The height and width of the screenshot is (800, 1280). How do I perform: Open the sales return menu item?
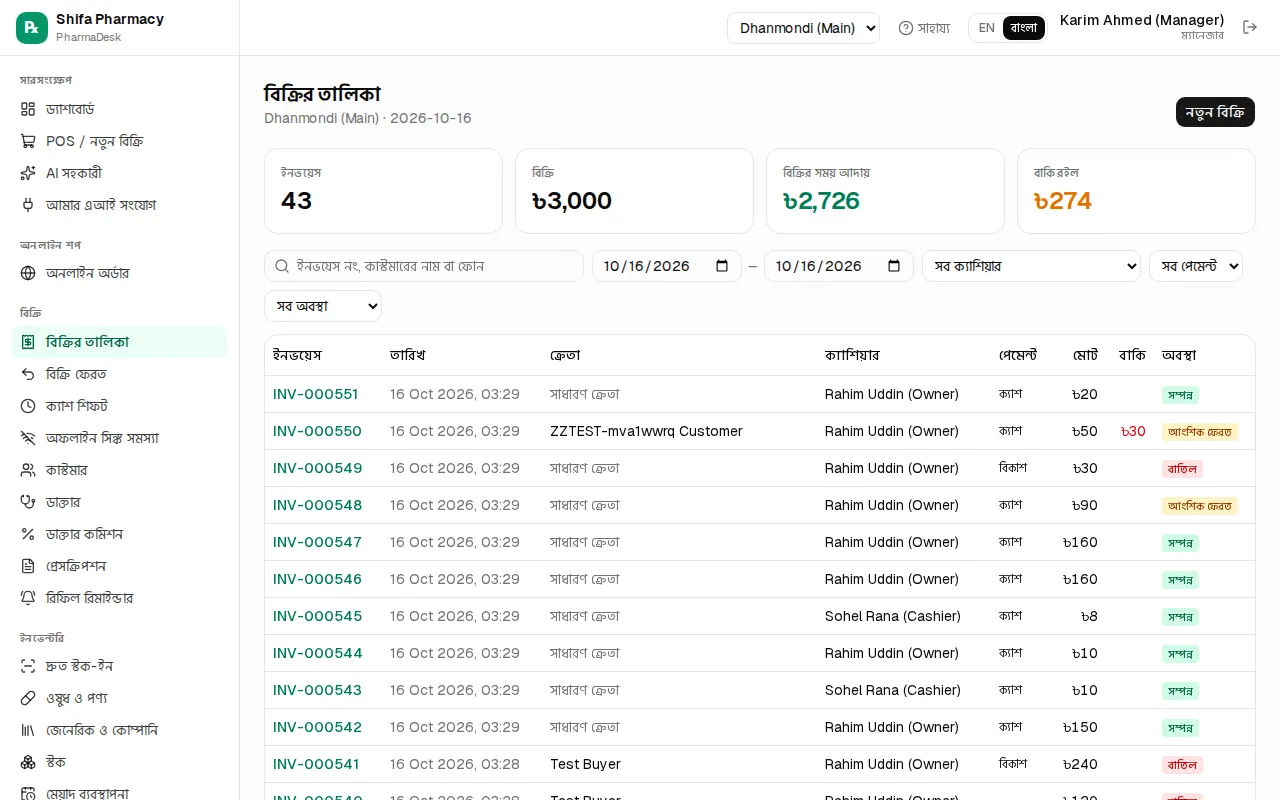pyautogui.click(x=120, y=374)
